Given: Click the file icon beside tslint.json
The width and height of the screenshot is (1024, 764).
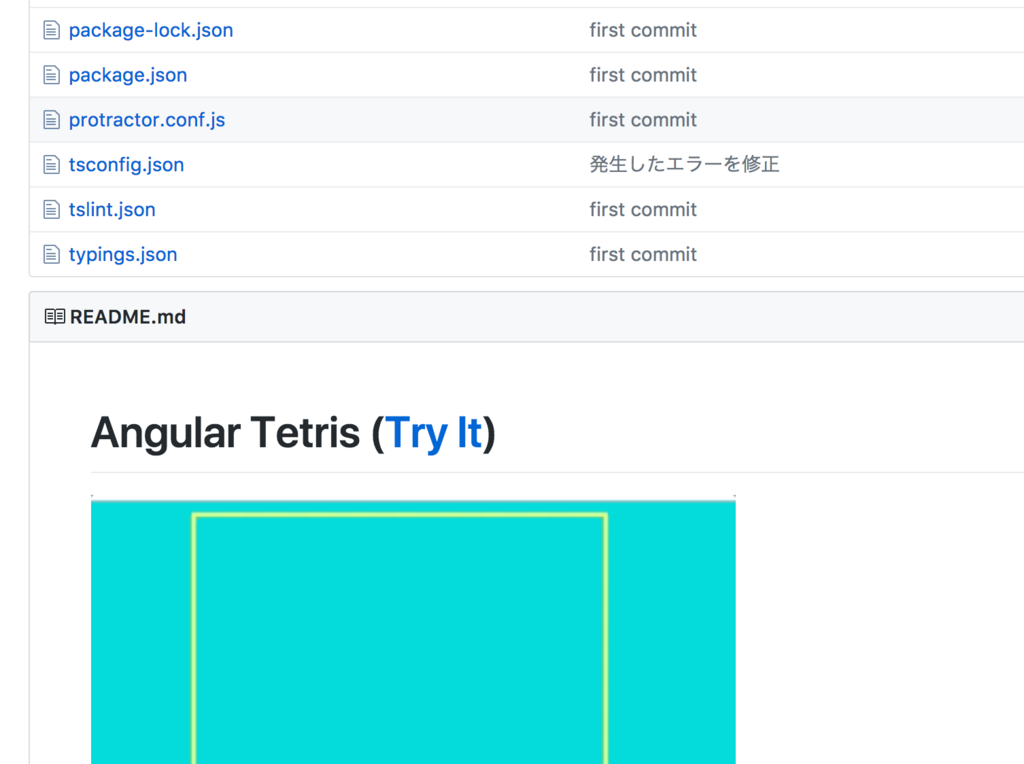Looking at the screenshot, I should (51, 209).
